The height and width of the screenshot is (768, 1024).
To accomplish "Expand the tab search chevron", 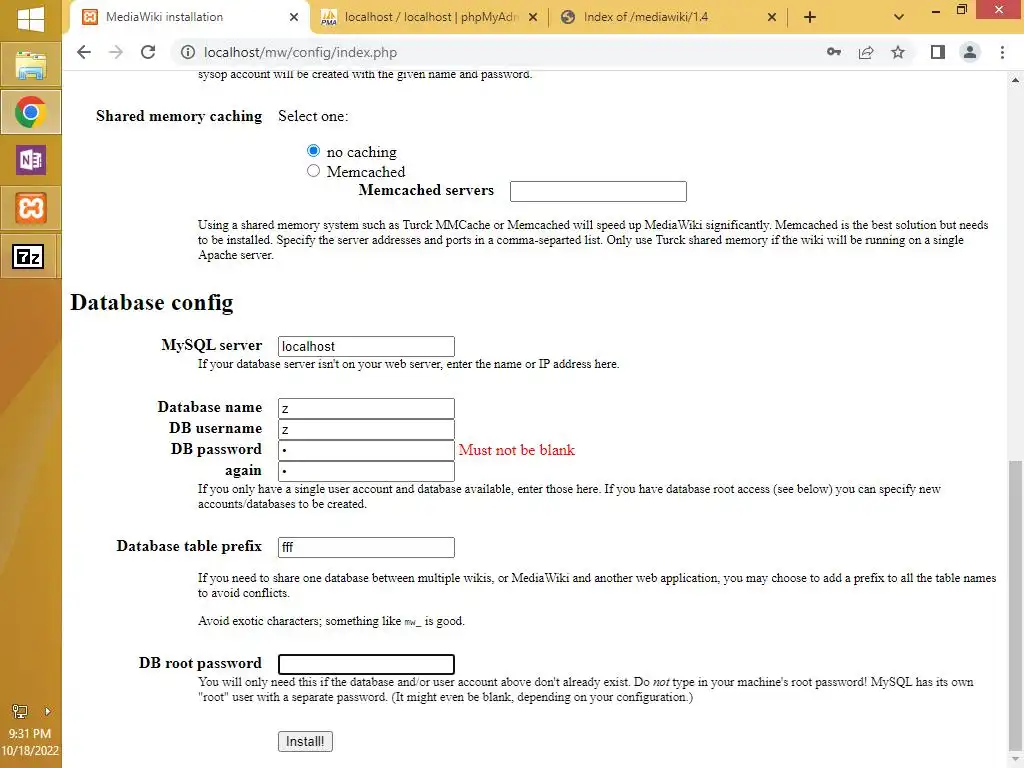I will pos(899,17).
